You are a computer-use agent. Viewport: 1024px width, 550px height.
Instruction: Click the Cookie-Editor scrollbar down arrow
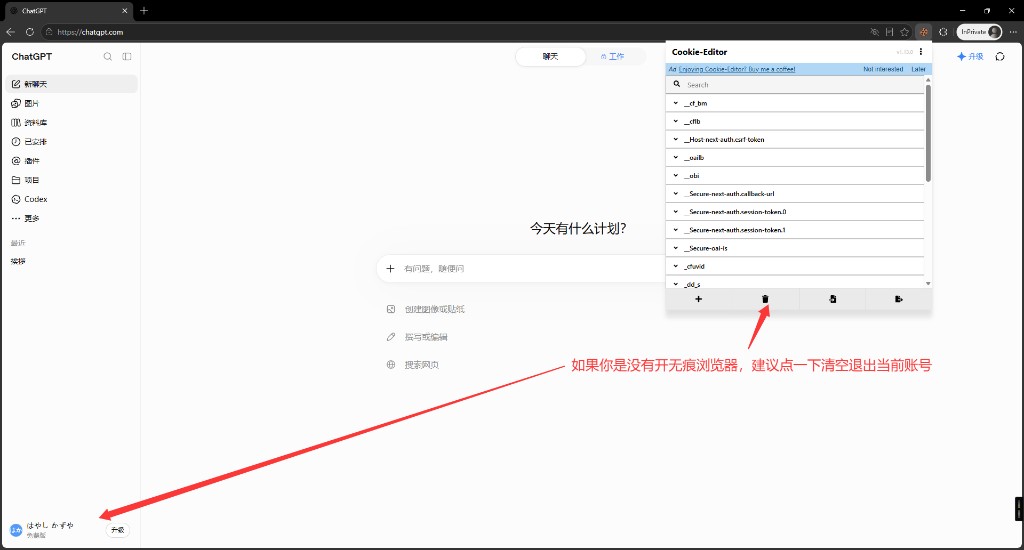point(928,283)
